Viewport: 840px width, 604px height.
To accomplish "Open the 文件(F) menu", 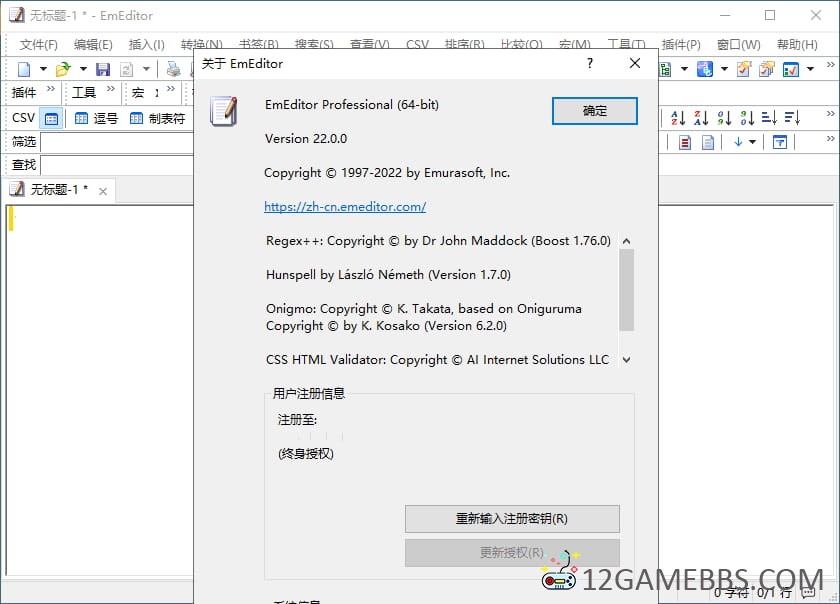I will [39, 45].
